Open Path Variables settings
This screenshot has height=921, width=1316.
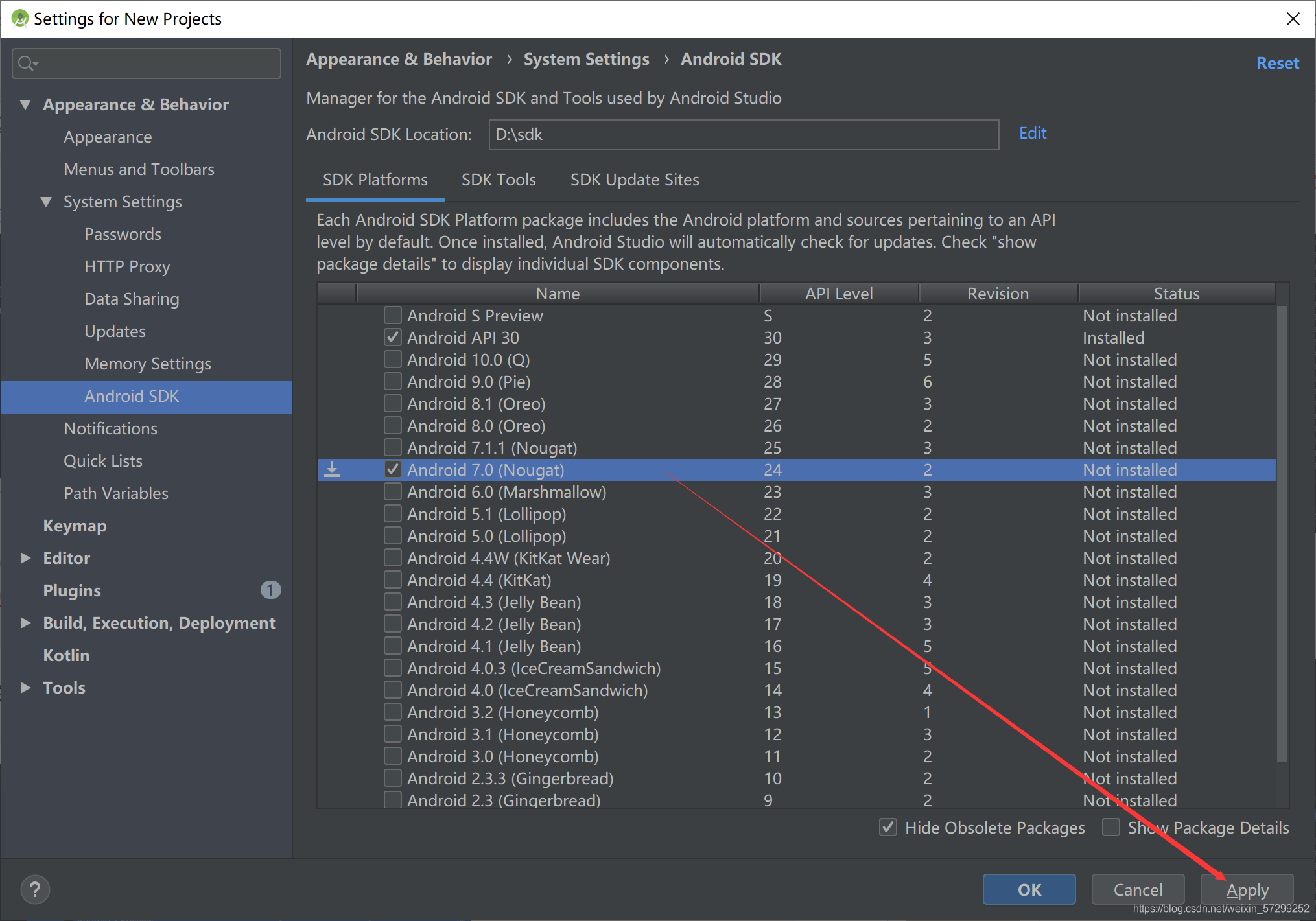pyautogui.click(x=115, y=493)
